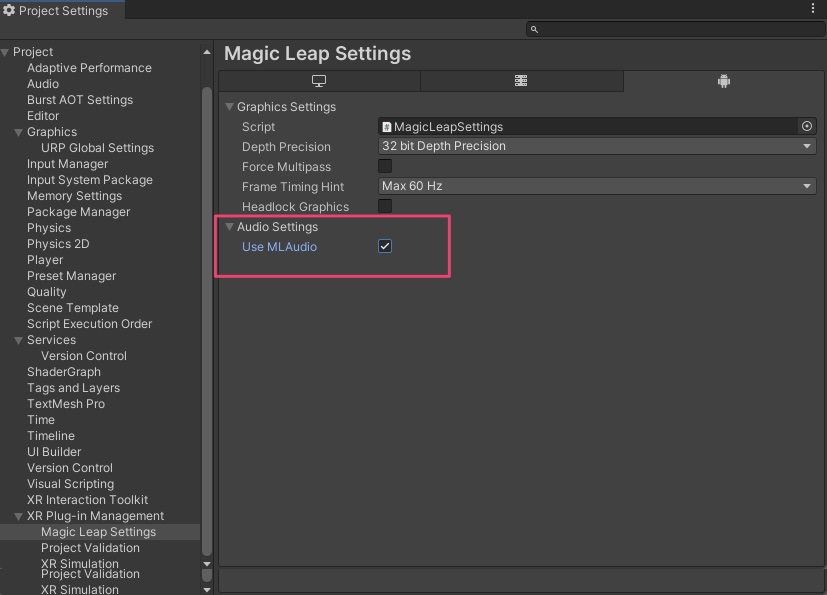Open the three-dot window options menu
The width and height of the screenshot is (827, 595).
coord(813,8)
